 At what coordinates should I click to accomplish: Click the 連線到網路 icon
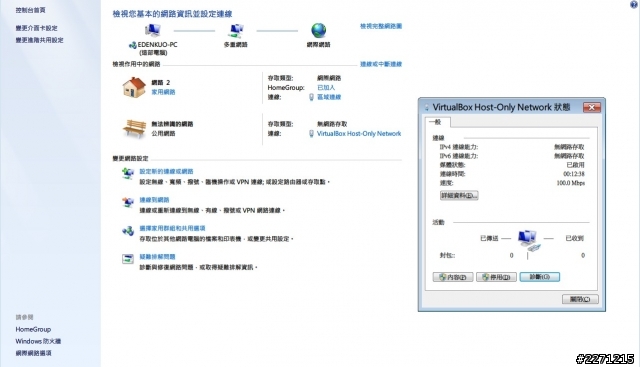pyautogui.click(x=128, y=202)
